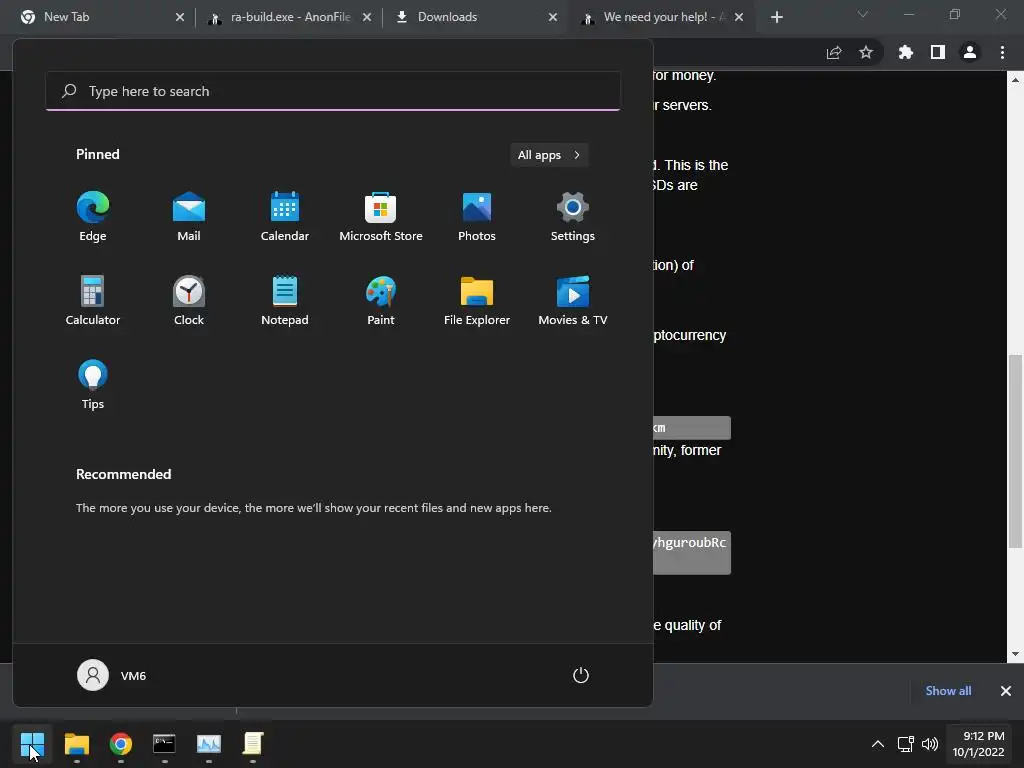This screenshot has width=1024, height=768.
Task: Expand All apps list
Action: 549,155
